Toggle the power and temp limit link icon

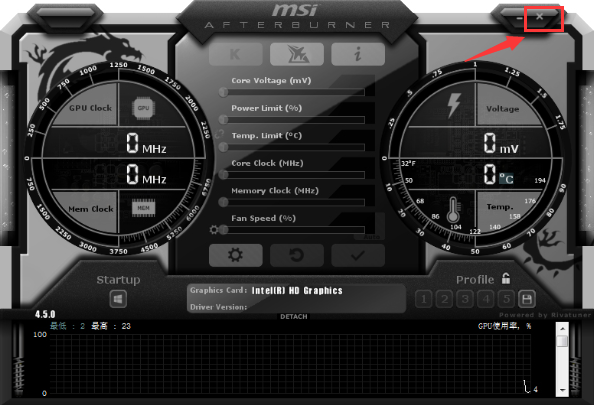tap(219, 134)
